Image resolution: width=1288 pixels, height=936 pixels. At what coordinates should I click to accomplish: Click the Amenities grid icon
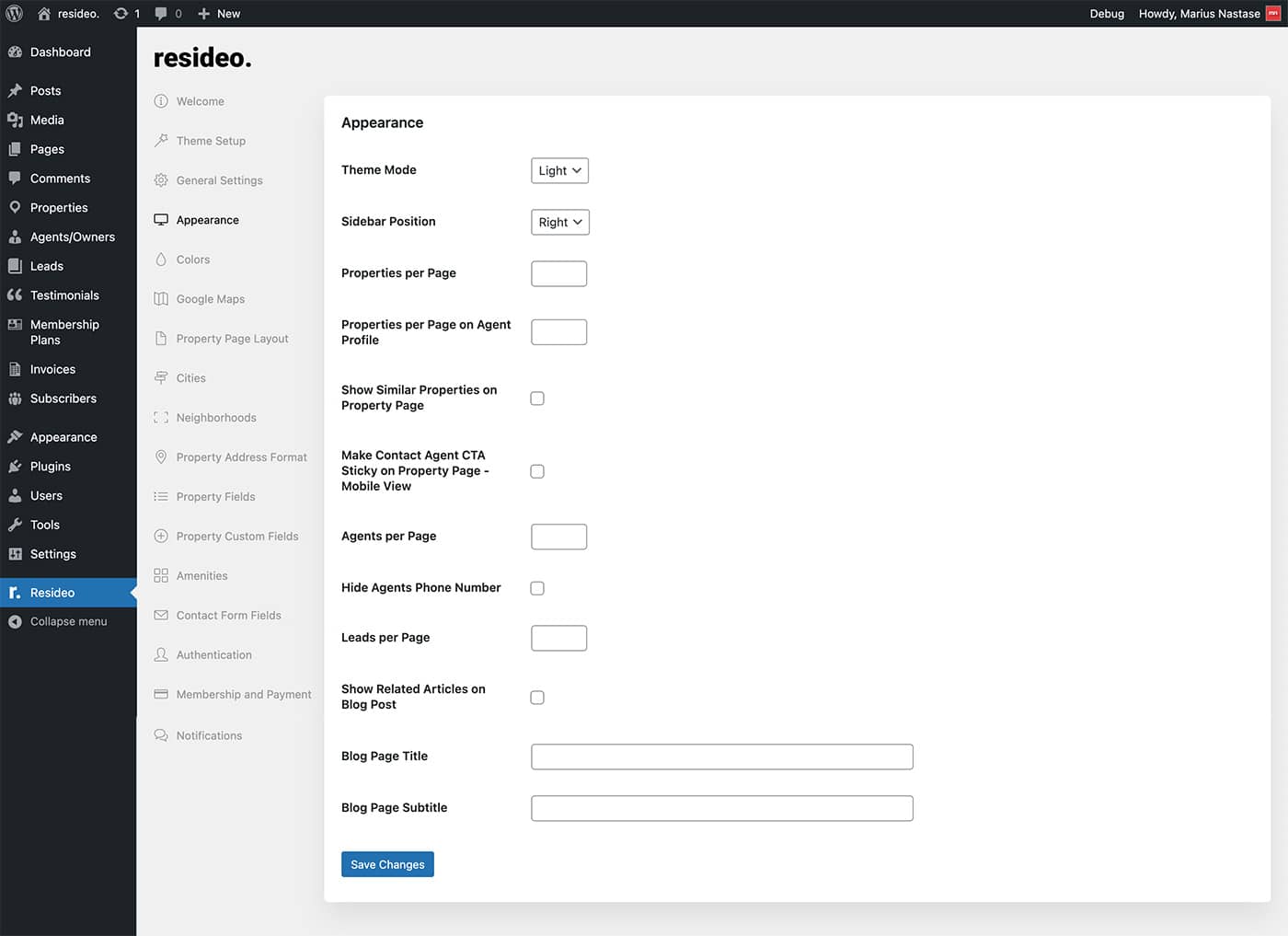point(161,576)
